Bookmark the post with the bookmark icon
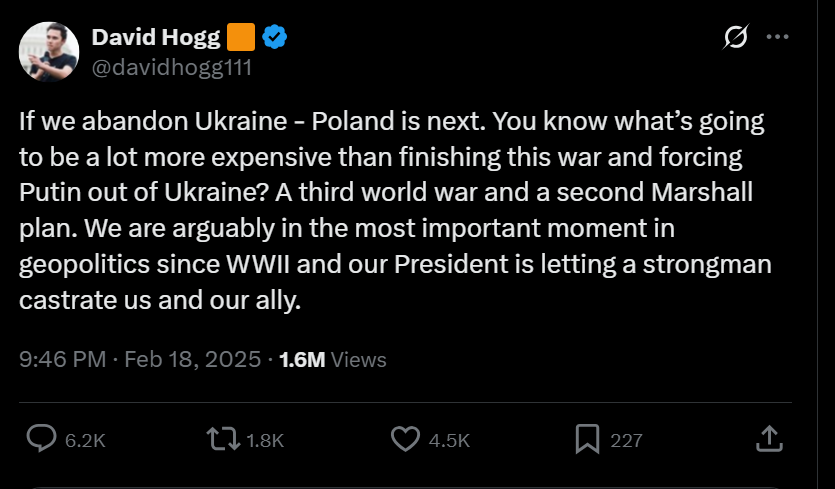This screenshot has height=489, width=835. click(x=587, y=439)
